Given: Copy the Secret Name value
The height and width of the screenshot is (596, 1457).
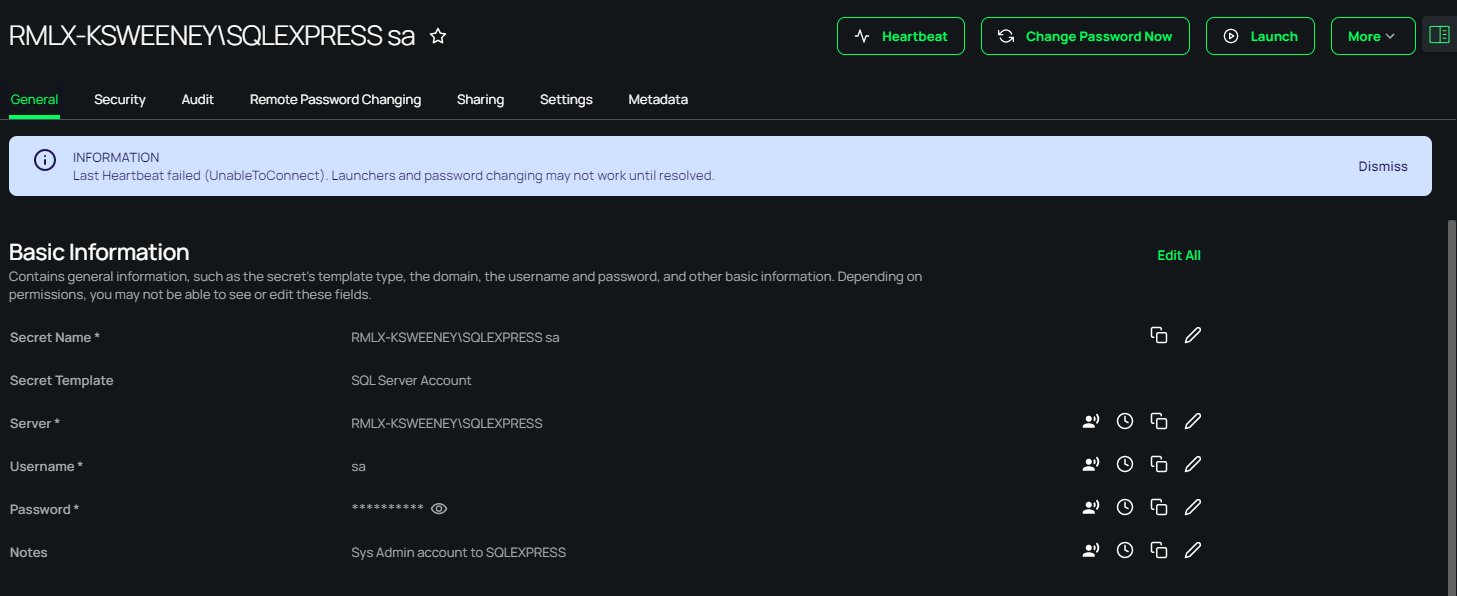Looking at the screenshot, I should pos(1159,335).
